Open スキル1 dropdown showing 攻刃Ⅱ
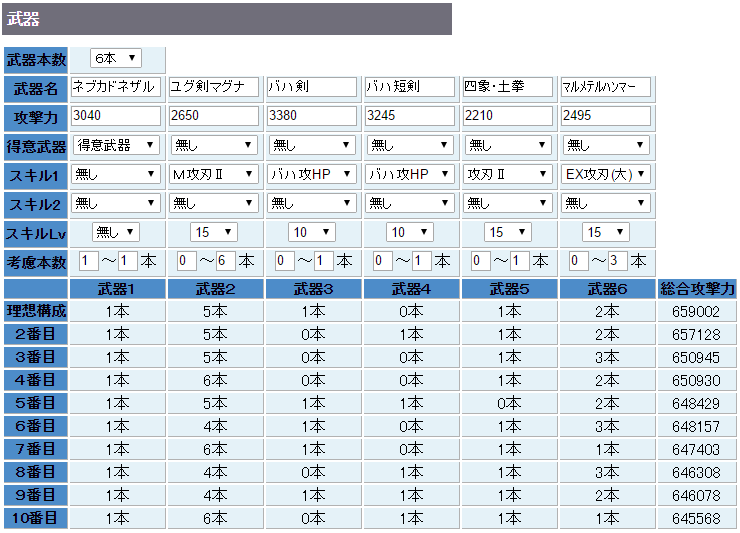The image size is (740, 533). point(508,174)
